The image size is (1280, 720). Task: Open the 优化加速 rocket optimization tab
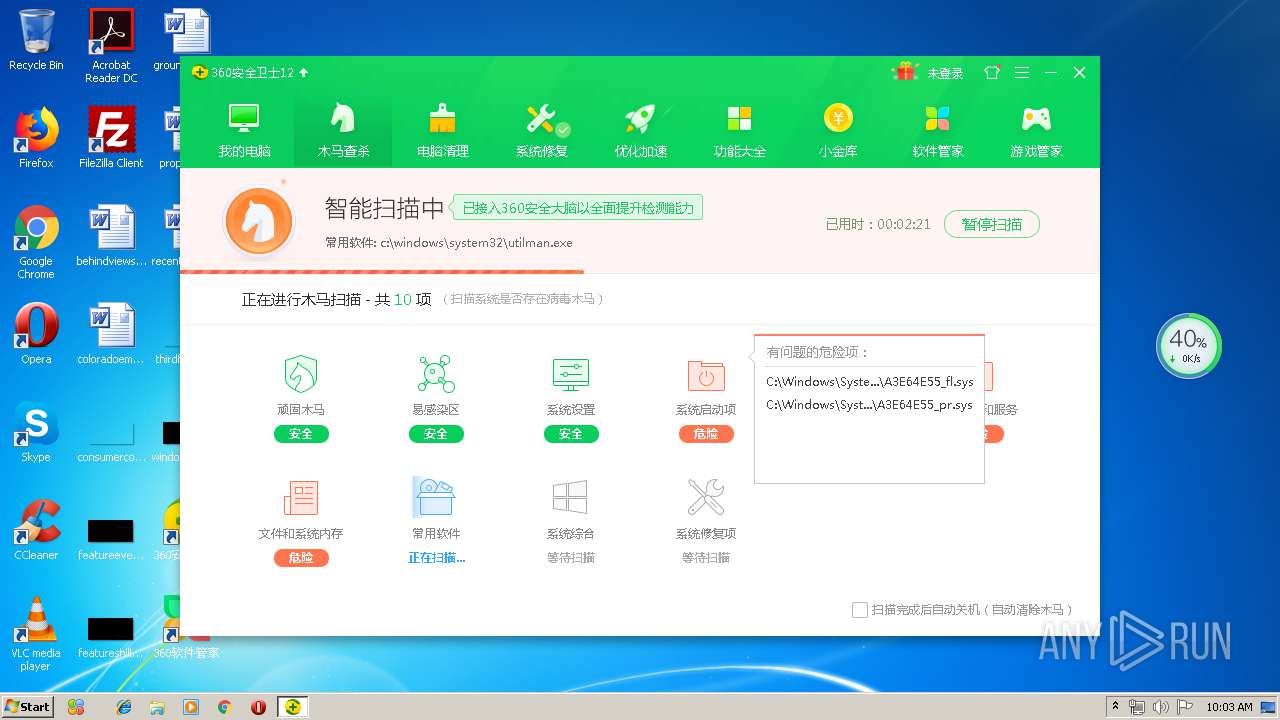(640, 131)
